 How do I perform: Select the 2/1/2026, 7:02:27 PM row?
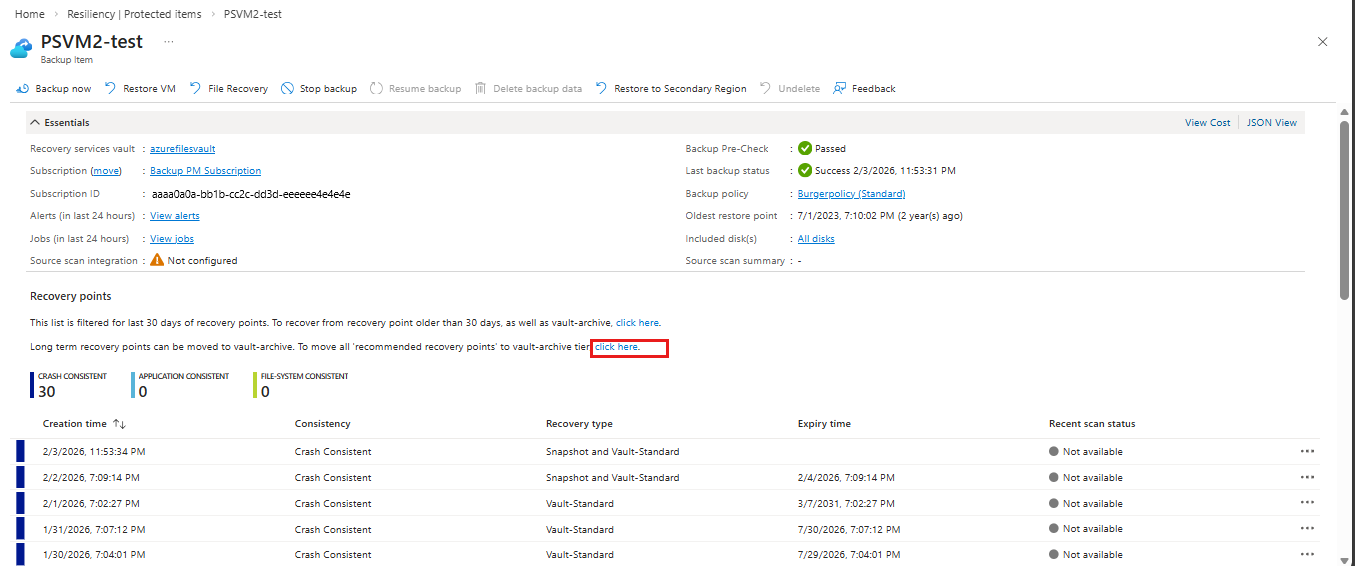tap(667, 503)
